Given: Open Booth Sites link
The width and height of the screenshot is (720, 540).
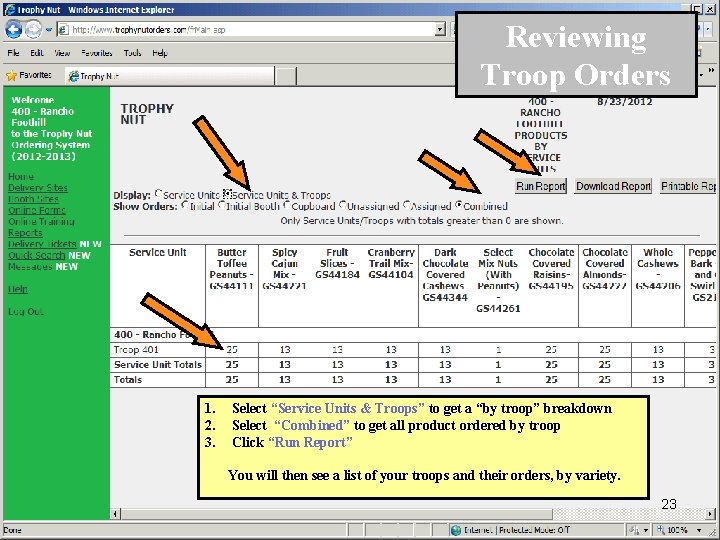Looking at the screenshot, I should point(33,199).
